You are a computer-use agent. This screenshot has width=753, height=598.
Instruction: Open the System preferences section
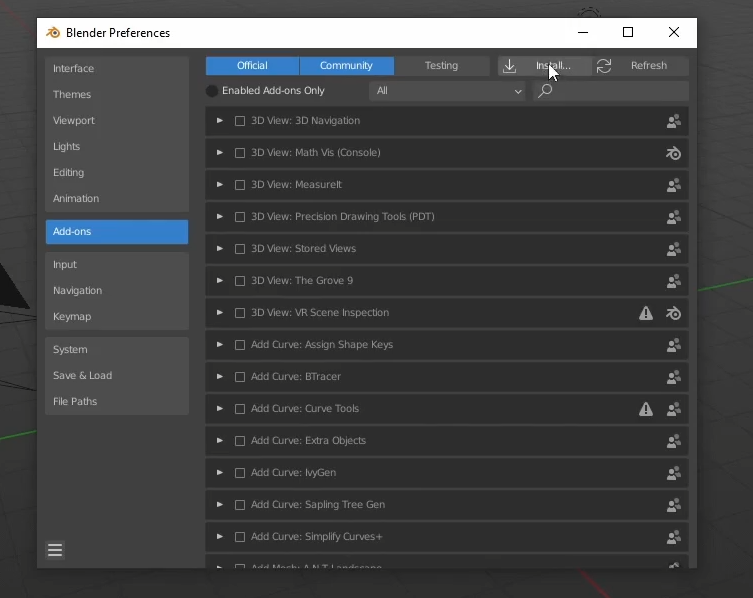point(117,350)
